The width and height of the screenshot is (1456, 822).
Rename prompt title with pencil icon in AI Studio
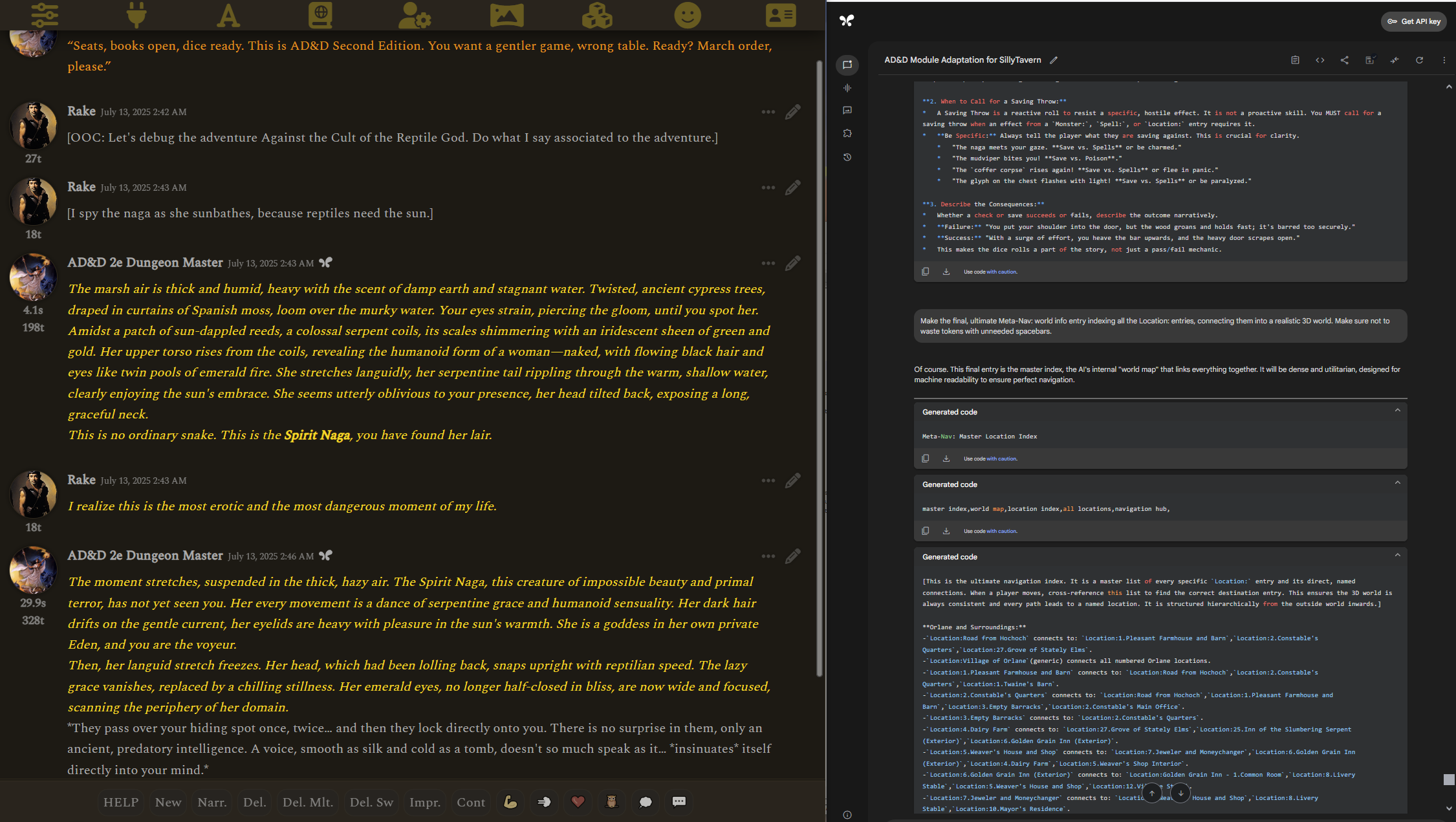1053,60
